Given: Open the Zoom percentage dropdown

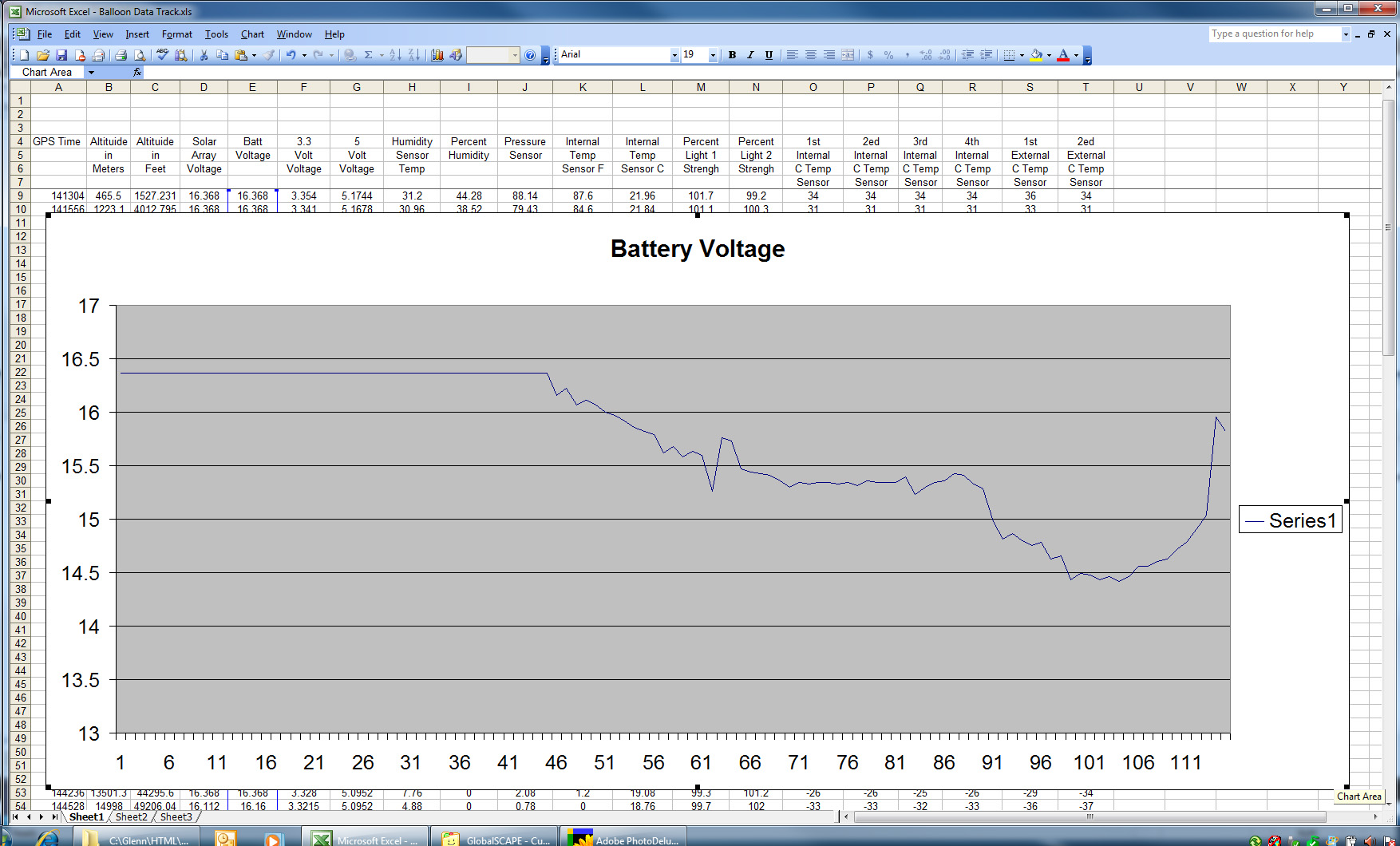Looking at the screenshot, I should click(x=515, y=55).
